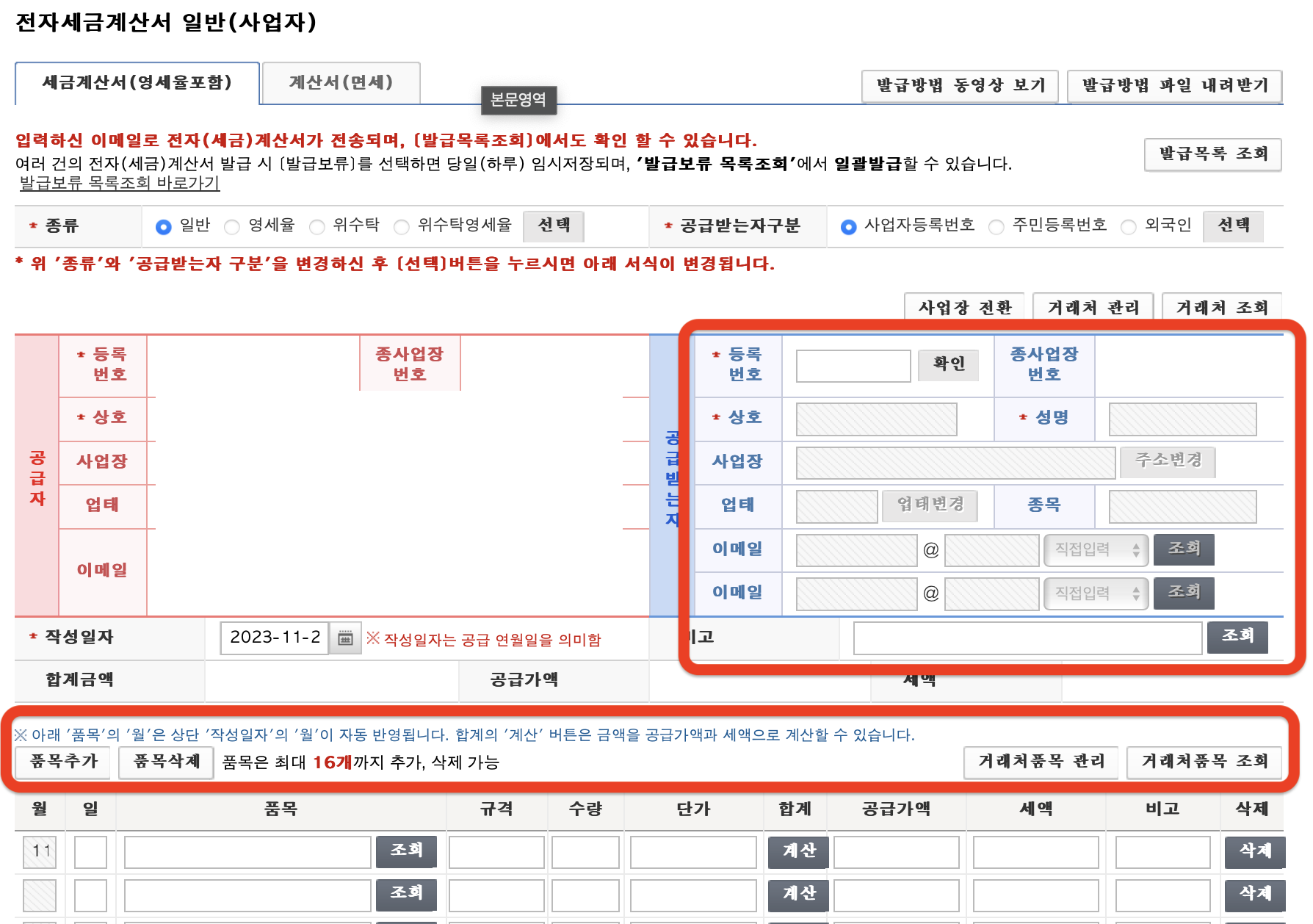Click the 주소변경 button
Screen dimensions: 1313x924
pyautogui.click(x=1168, y=462)
